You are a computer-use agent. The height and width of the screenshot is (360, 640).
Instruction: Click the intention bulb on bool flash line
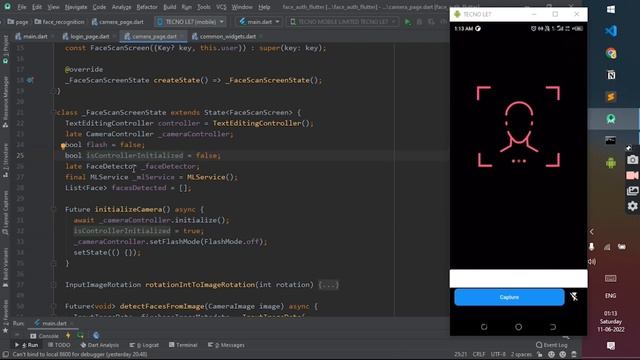pos(63,145)
